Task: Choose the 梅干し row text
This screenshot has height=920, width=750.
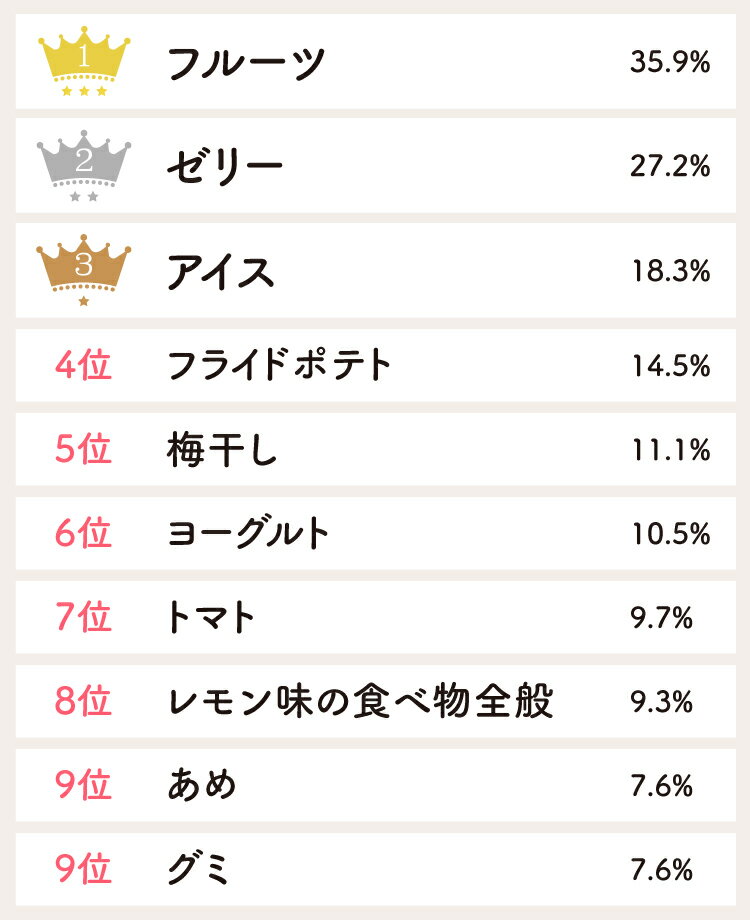Action: pyautogui.click(x=222, y=450)
